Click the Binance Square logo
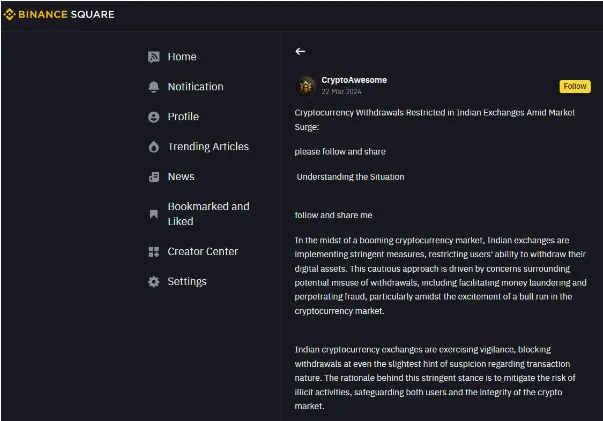The height and width of the screenshot is (421, 603). [59, 15]
